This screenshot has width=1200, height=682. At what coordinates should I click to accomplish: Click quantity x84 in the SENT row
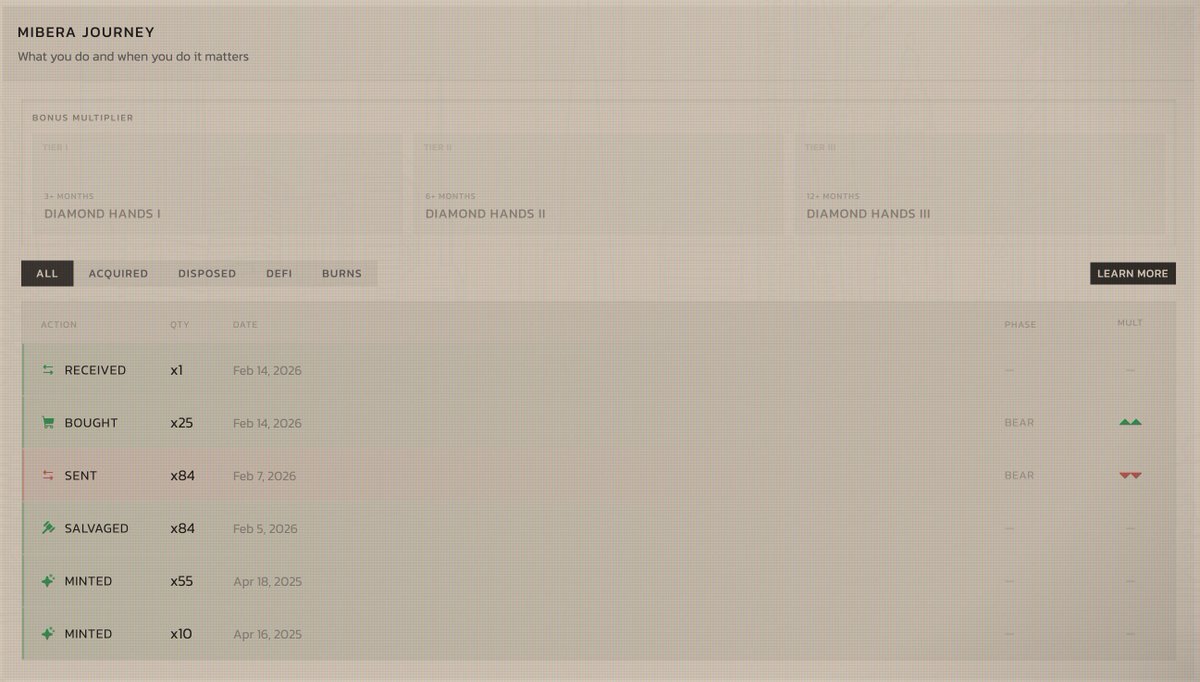click(x=182, y=476)
